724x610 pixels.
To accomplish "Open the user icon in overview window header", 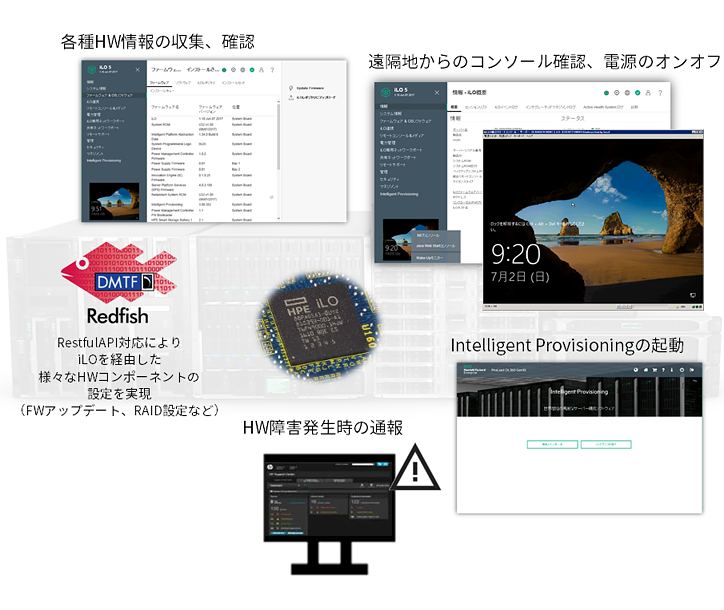I will [x=648, y=93].
